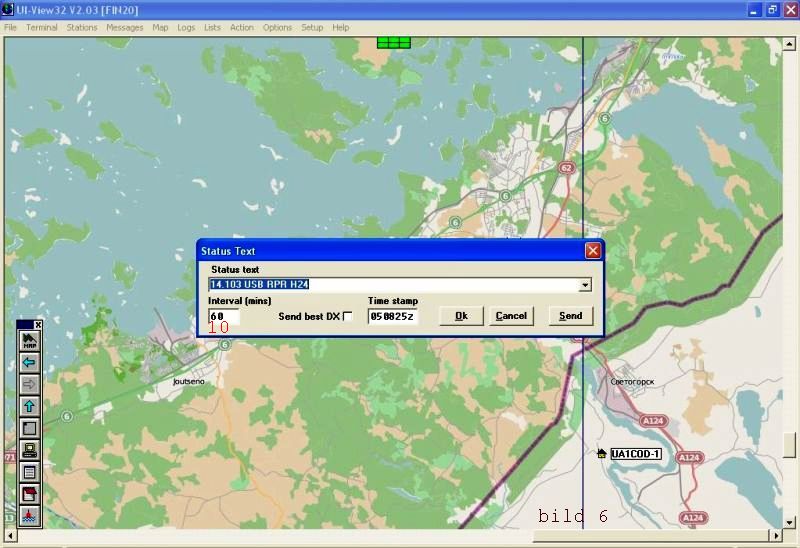Click the Status text field with 14.103 USB RPR H24
800x548 pixels.
click(x=394, y=285)
